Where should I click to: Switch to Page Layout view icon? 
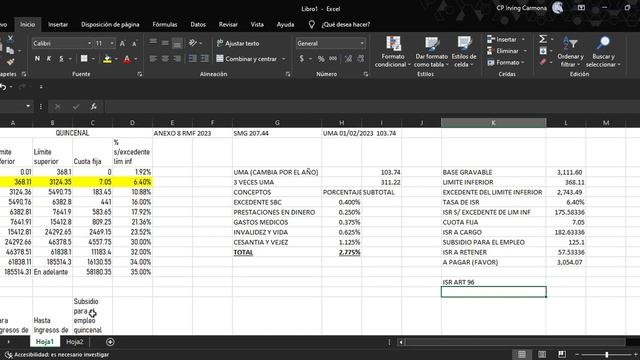click(x=542, y=354)
